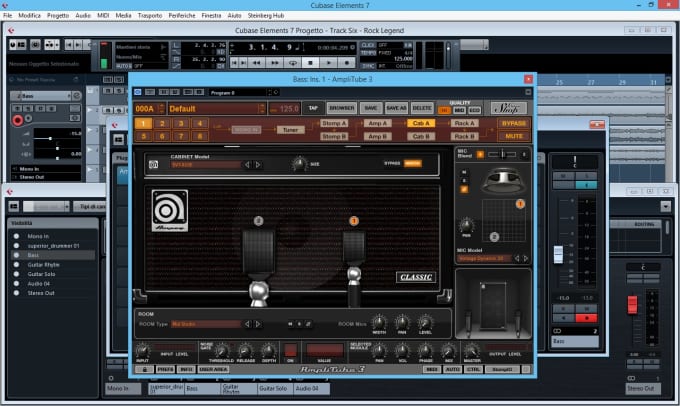The height and width of the screenshot is (406, 680).
Task: Click the room view cabinet thumbnail
Action: click(493, 304)
